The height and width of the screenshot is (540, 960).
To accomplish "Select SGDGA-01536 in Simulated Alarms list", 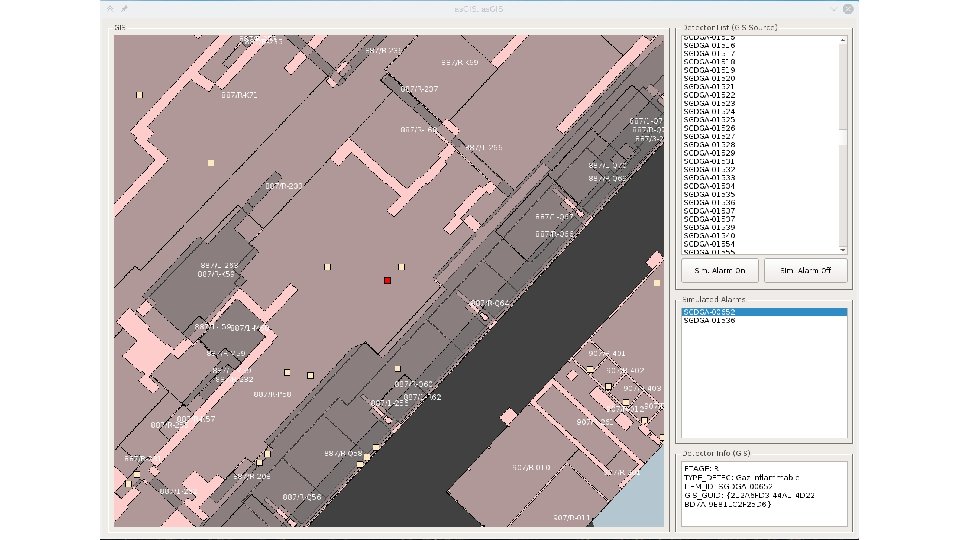I will (709, 320).
